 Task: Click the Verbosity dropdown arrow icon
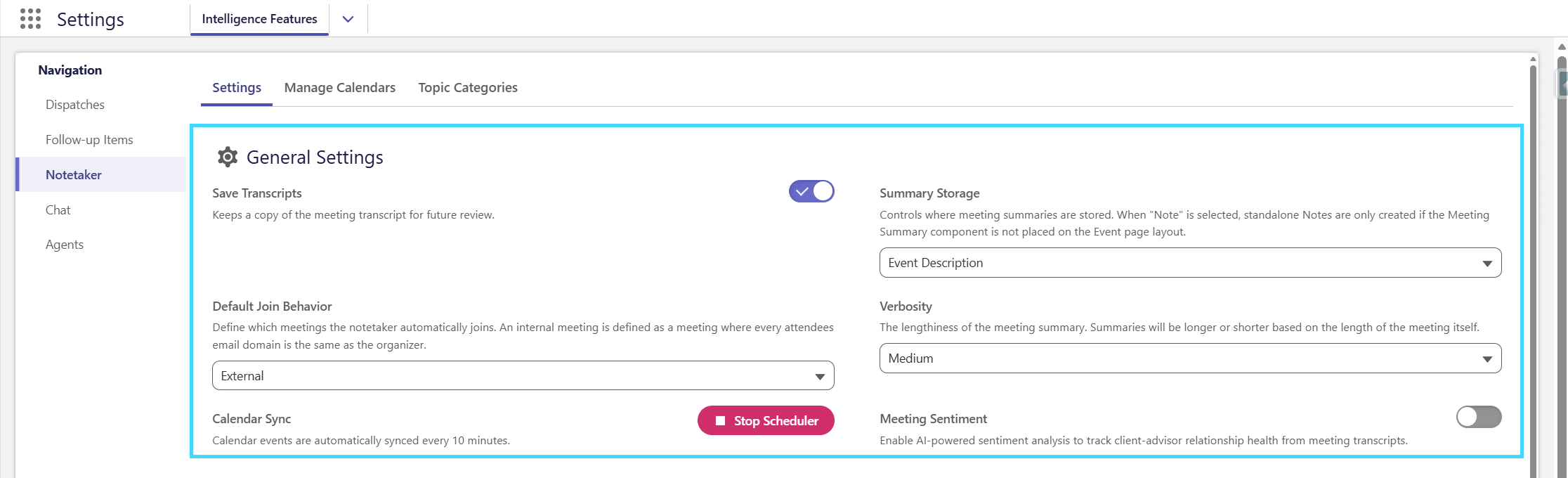(1487, 359)
